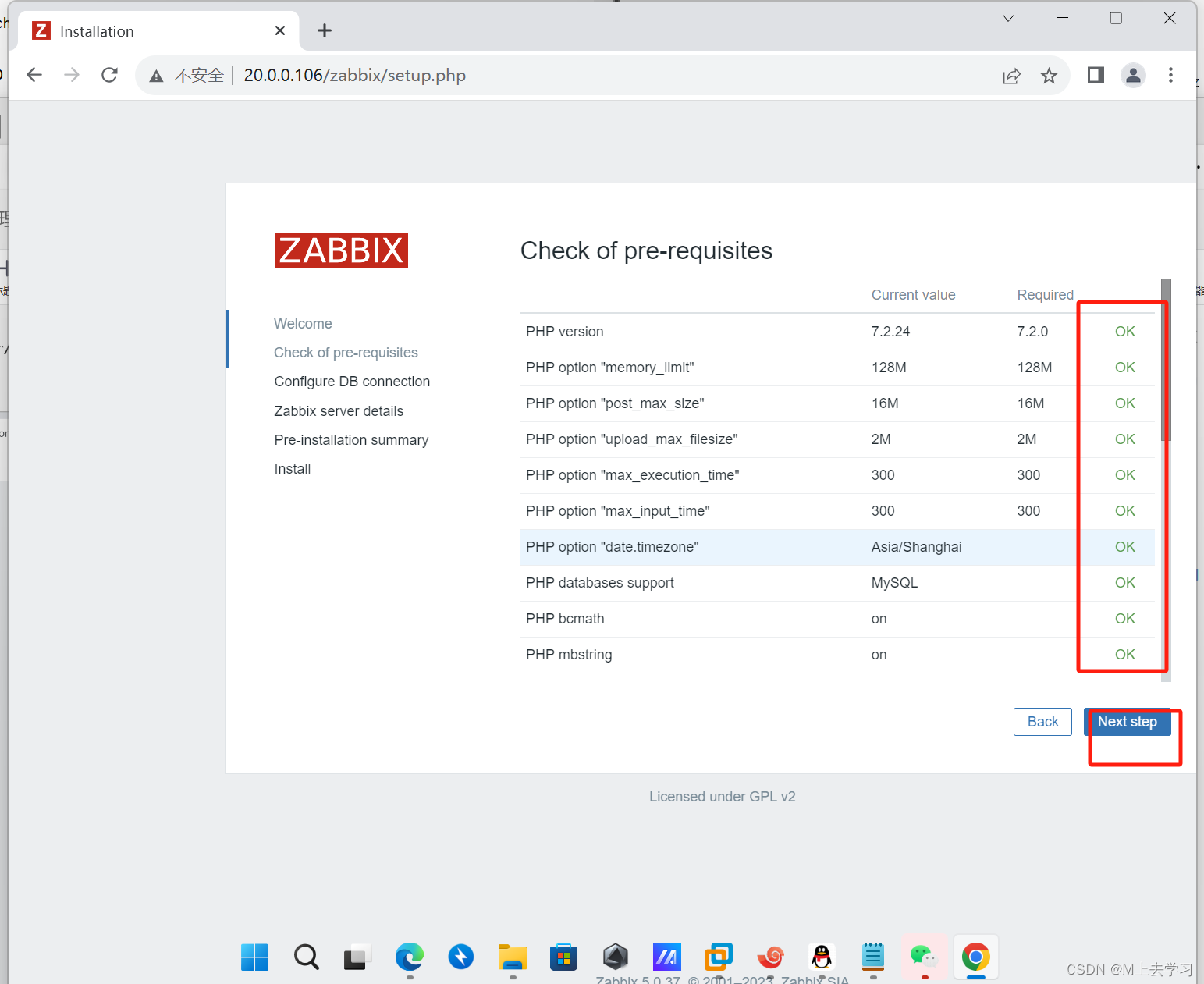Click PHP option "date.timezone" row

(837, 547)
